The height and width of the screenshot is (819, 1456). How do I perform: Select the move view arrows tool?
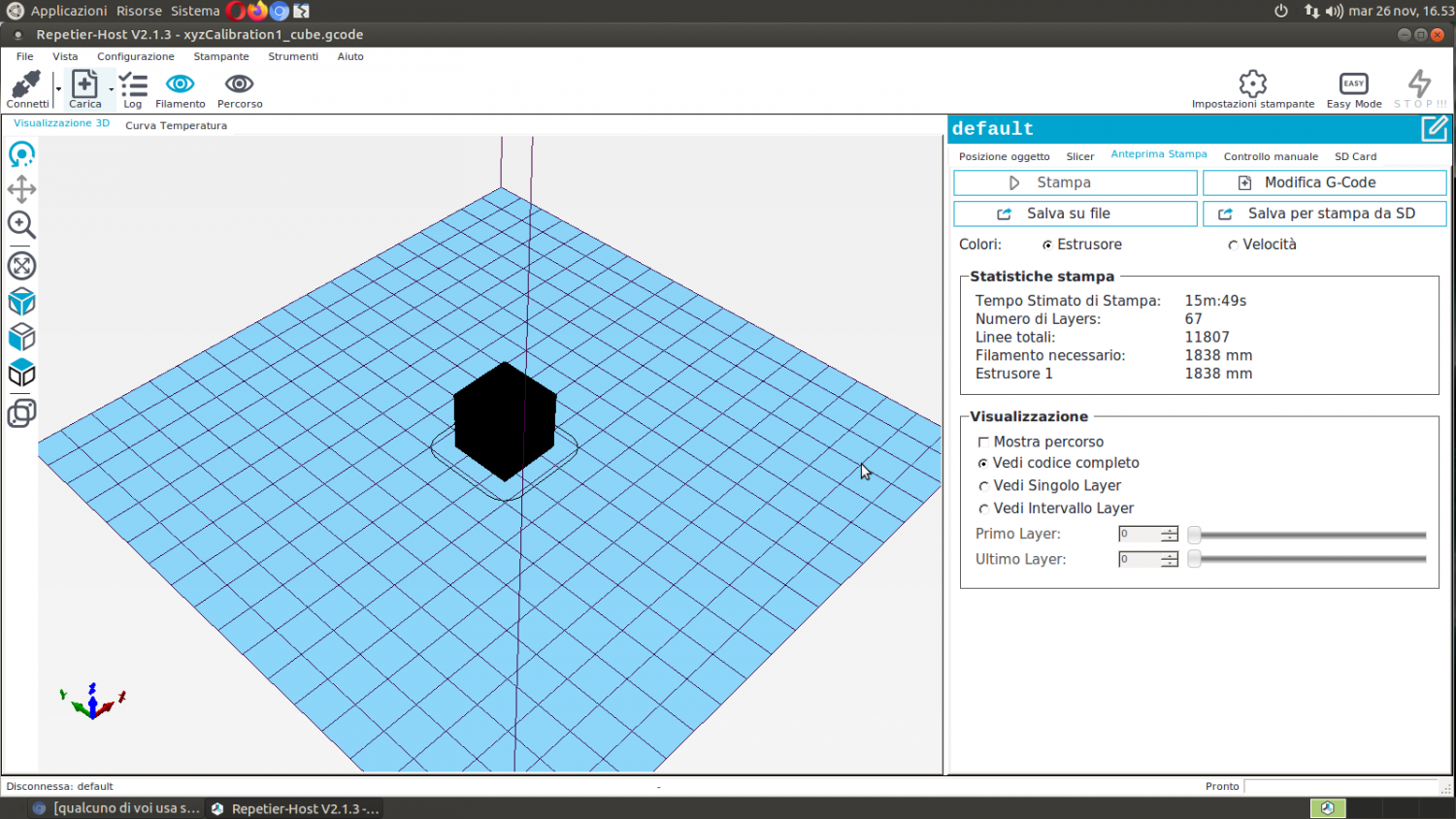coord(21,189)
